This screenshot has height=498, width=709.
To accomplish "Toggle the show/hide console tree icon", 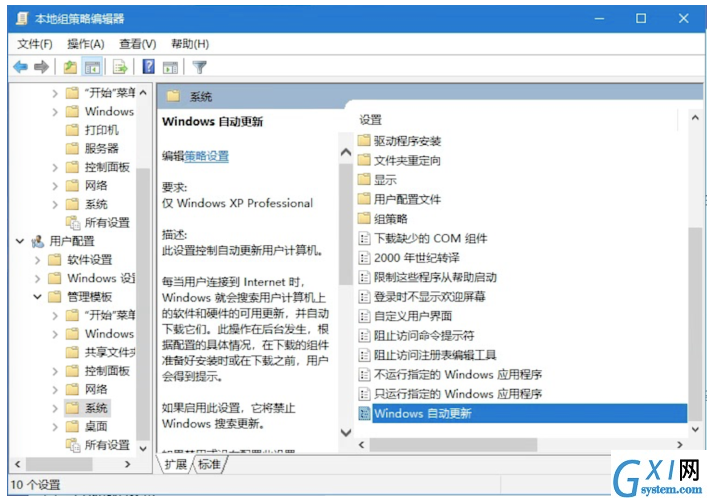I will pos(92,67).
